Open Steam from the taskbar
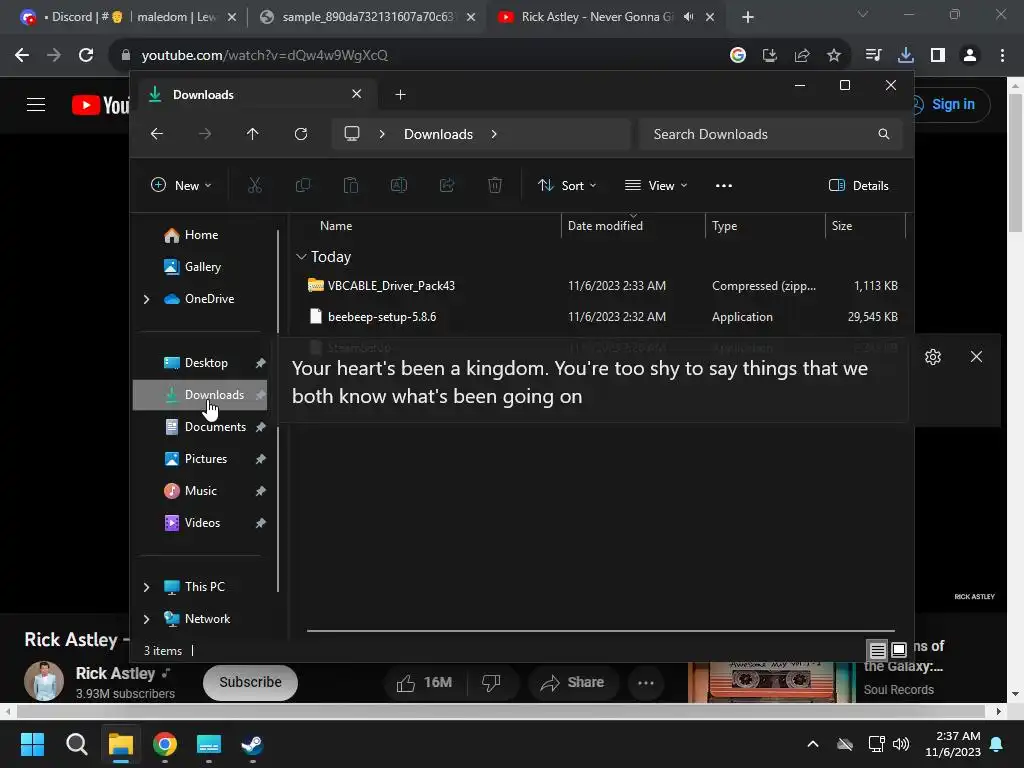 [x=252, y=744]
